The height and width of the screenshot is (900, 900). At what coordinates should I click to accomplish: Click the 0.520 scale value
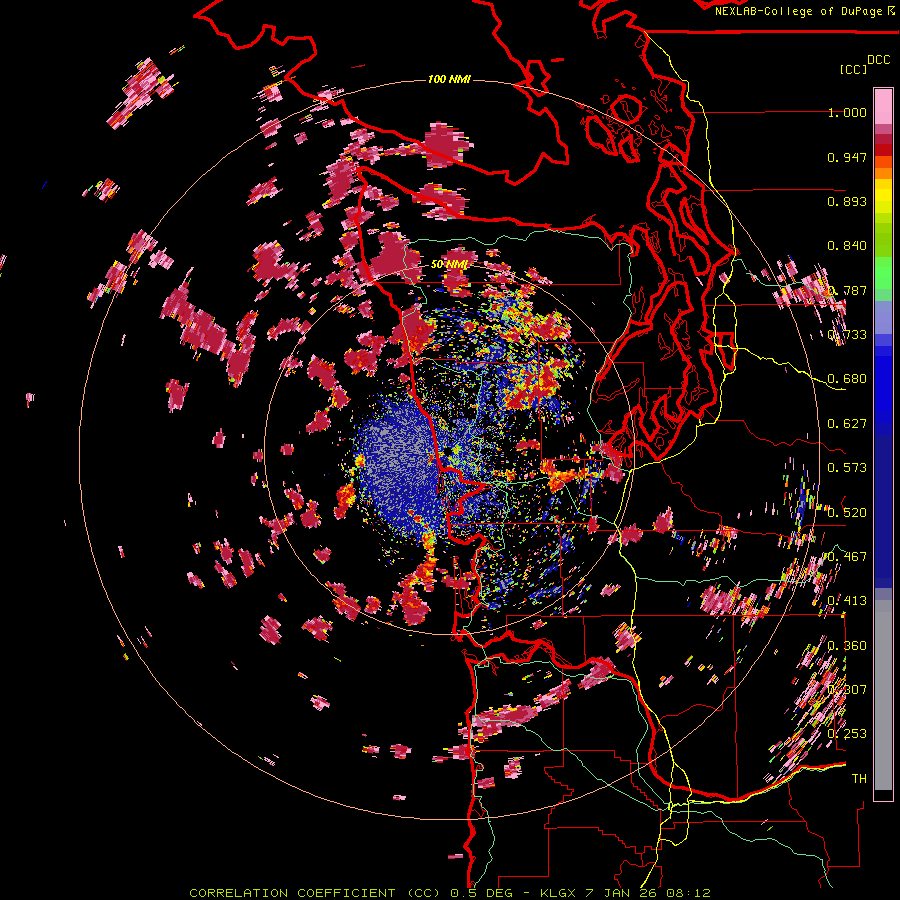(x=847, y=512)
